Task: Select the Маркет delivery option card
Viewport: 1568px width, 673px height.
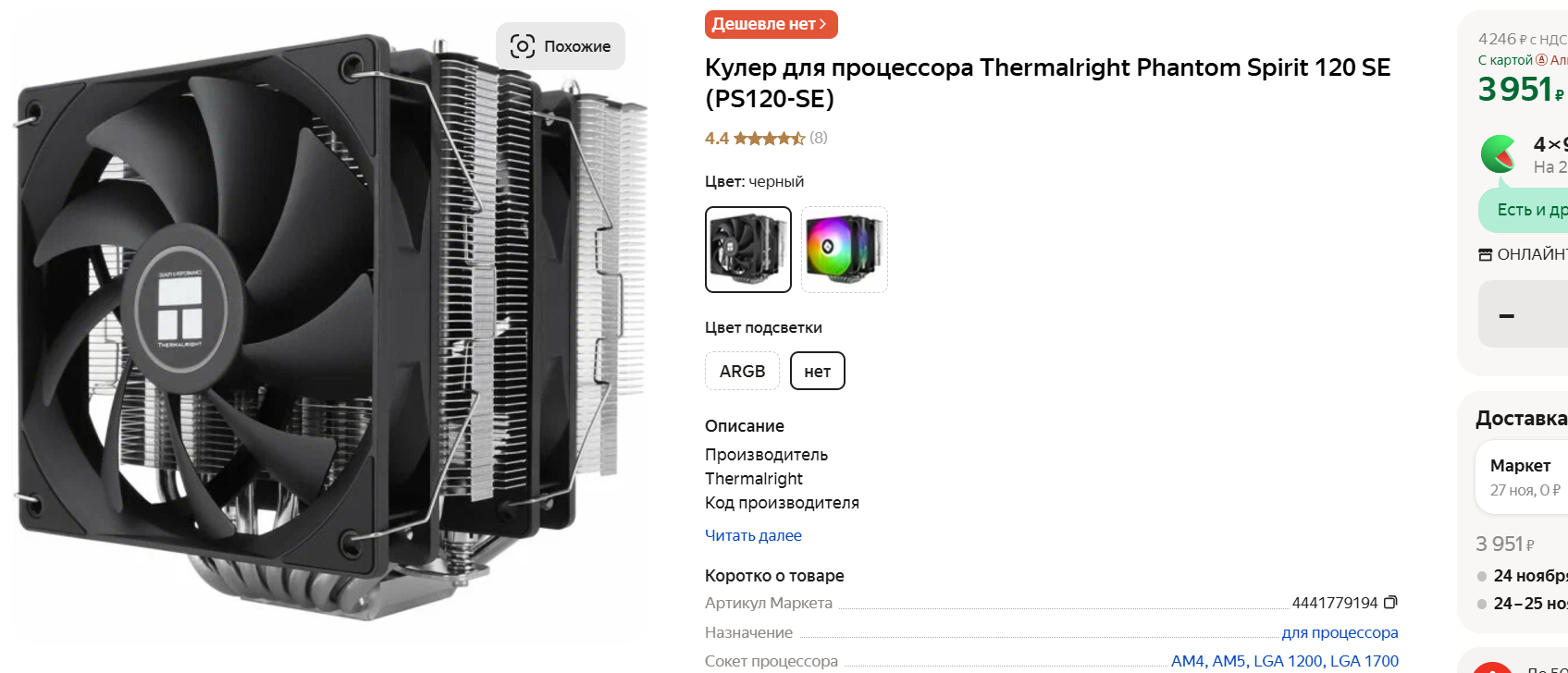Action: (x=1522, y=478)
